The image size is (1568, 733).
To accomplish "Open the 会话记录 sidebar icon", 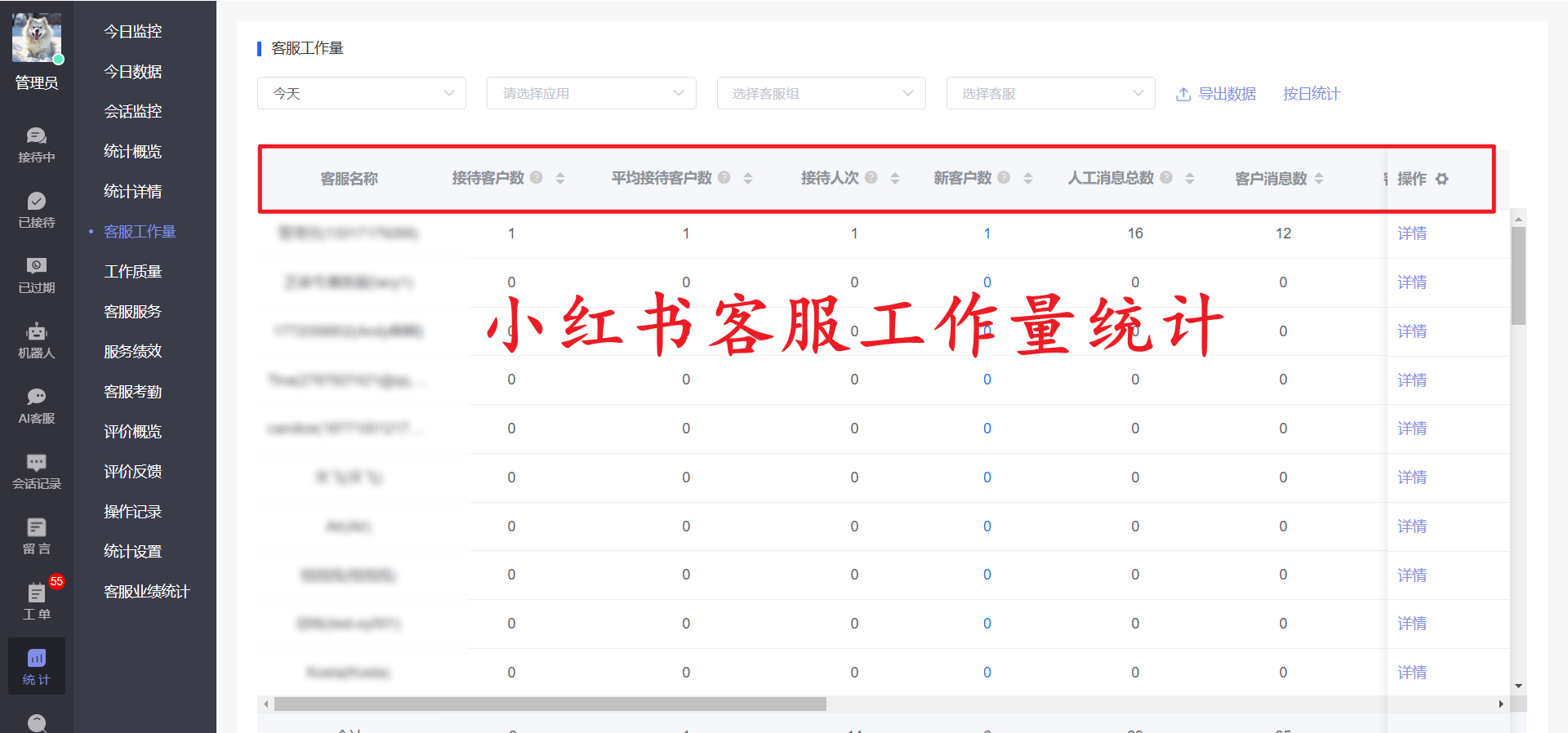I will click(37, 471).
